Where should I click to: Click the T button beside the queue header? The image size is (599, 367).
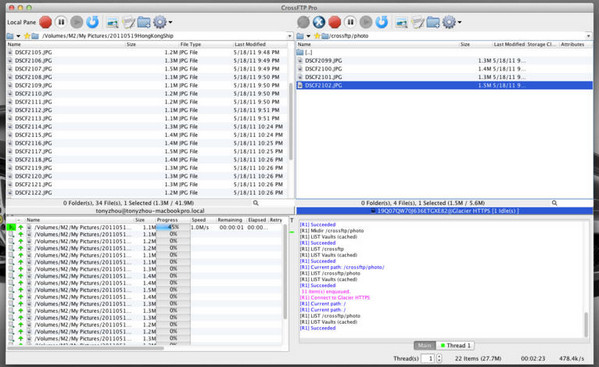[x=291, y=220]
